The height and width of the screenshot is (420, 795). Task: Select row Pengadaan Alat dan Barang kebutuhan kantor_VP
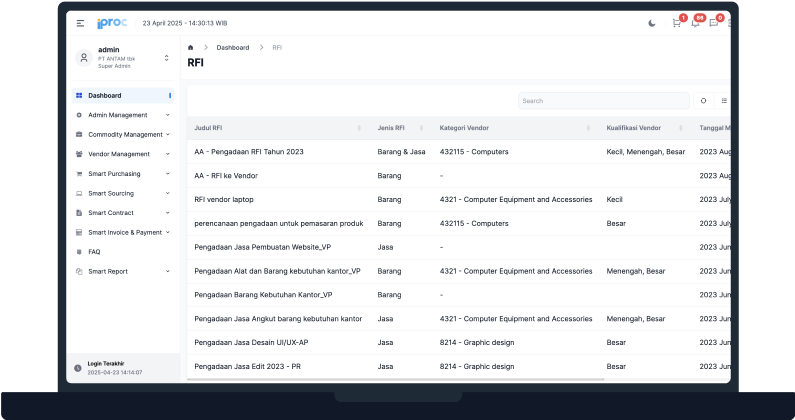pos(459,271)
